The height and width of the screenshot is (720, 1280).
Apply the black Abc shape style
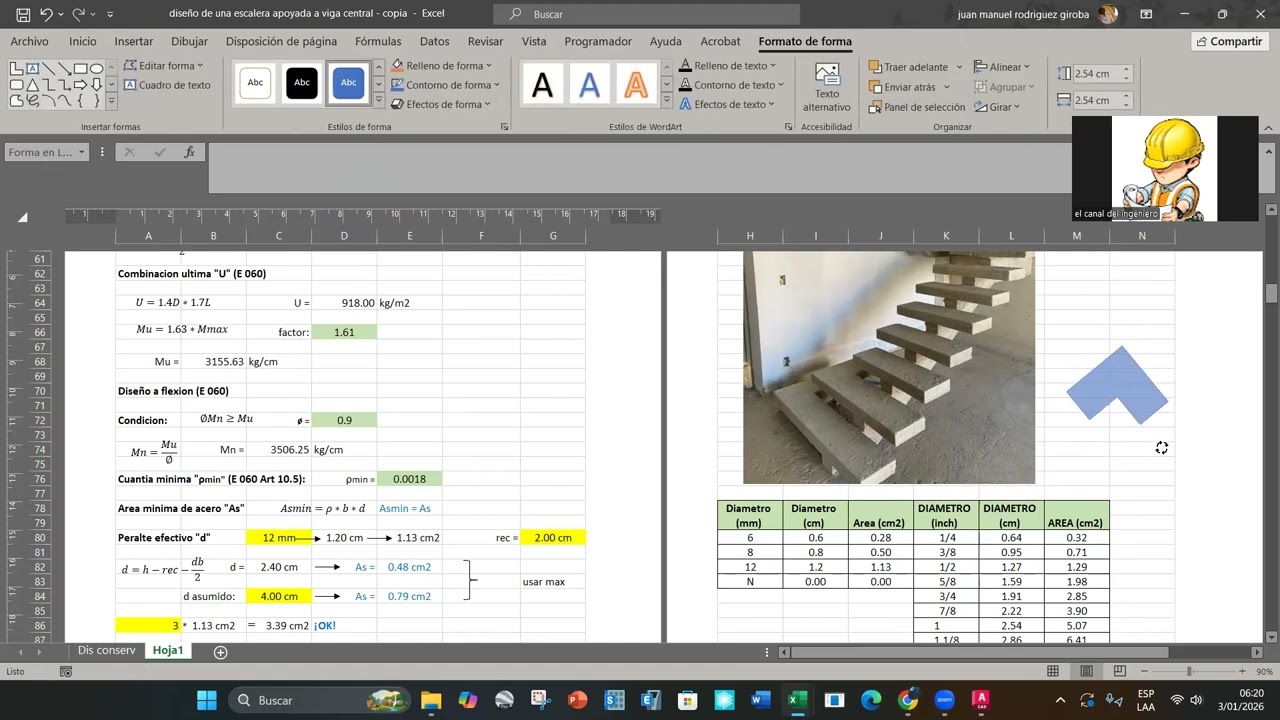point(302,83)
